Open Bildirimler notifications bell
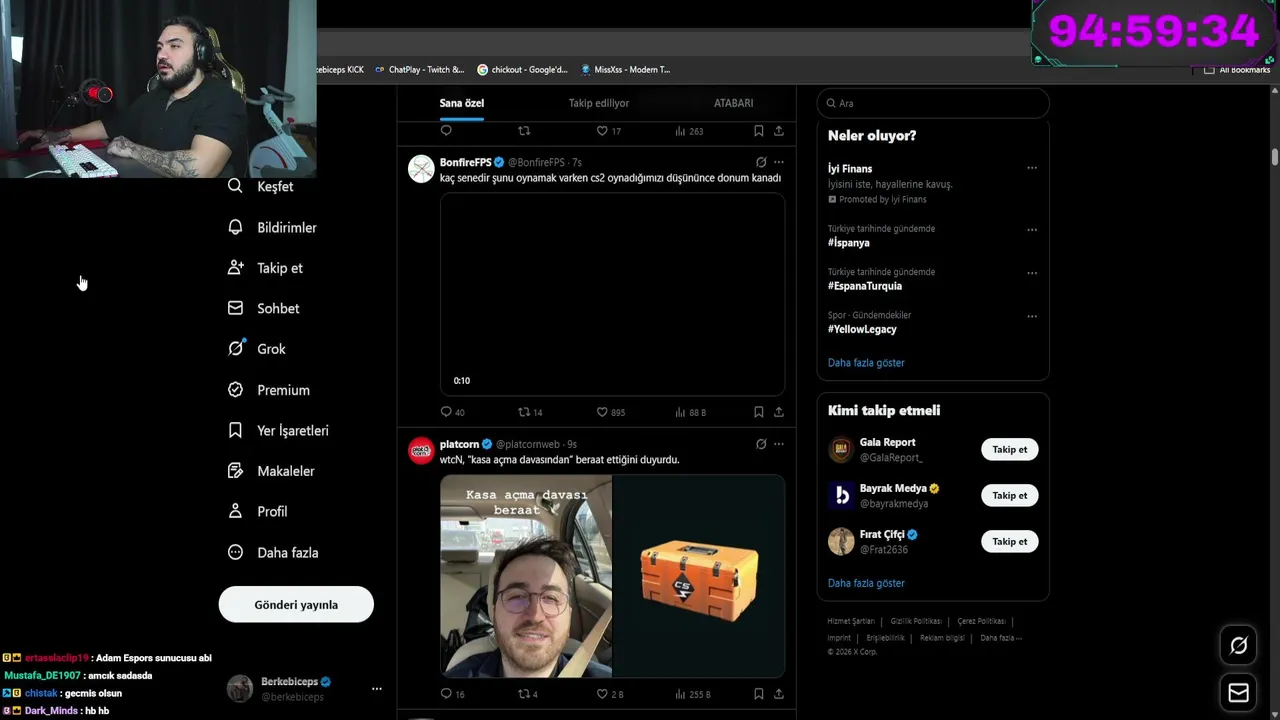This screenshot has width=1280, height=720. [x=273, y=227]
